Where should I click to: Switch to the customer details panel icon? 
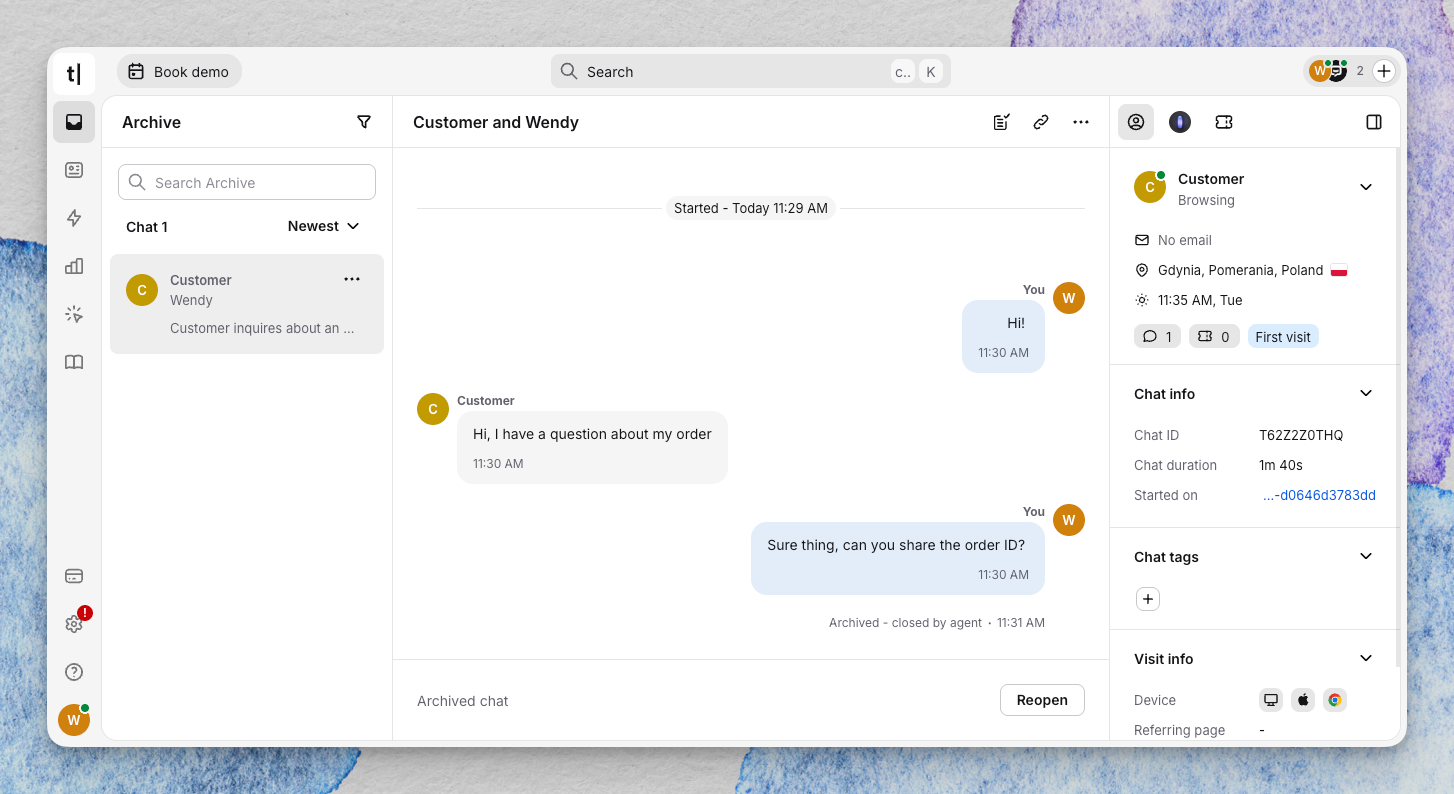(x=1136, y=122)
